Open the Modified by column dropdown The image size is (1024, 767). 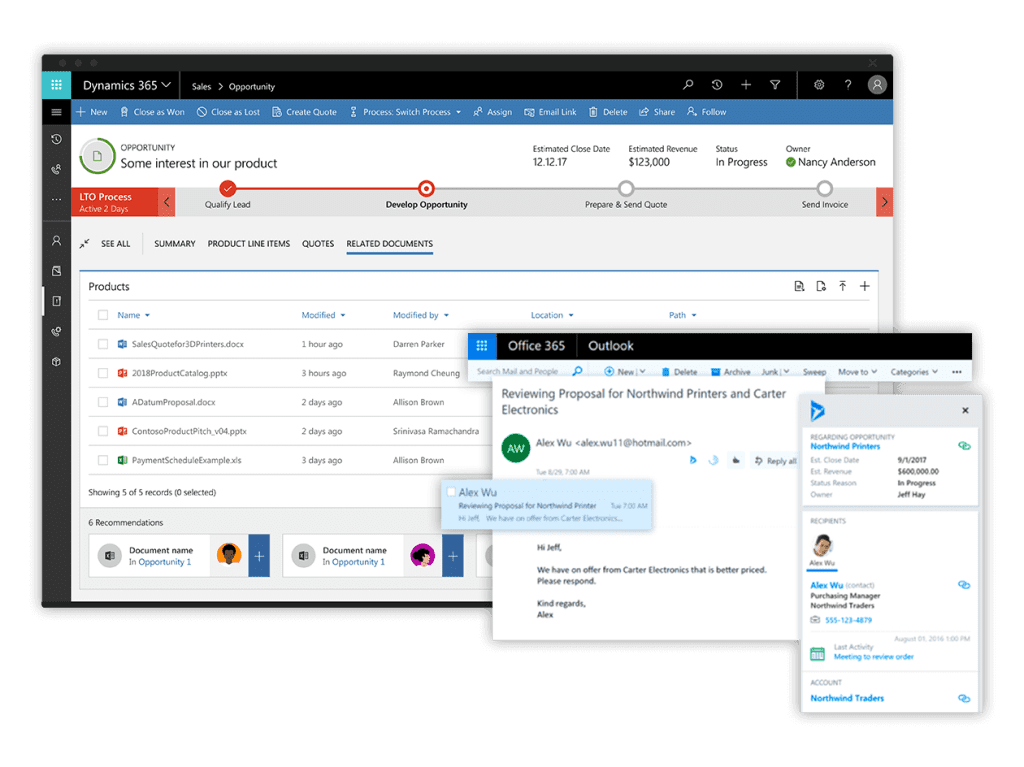click(x=447, y=316)
